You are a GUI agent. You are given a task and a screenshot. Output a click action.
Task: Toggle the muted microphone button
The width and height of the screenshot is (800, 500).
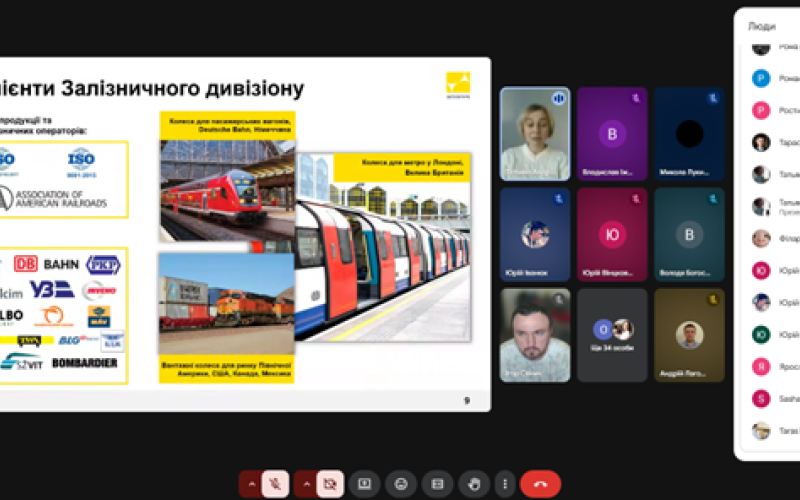tap(275, 484)
